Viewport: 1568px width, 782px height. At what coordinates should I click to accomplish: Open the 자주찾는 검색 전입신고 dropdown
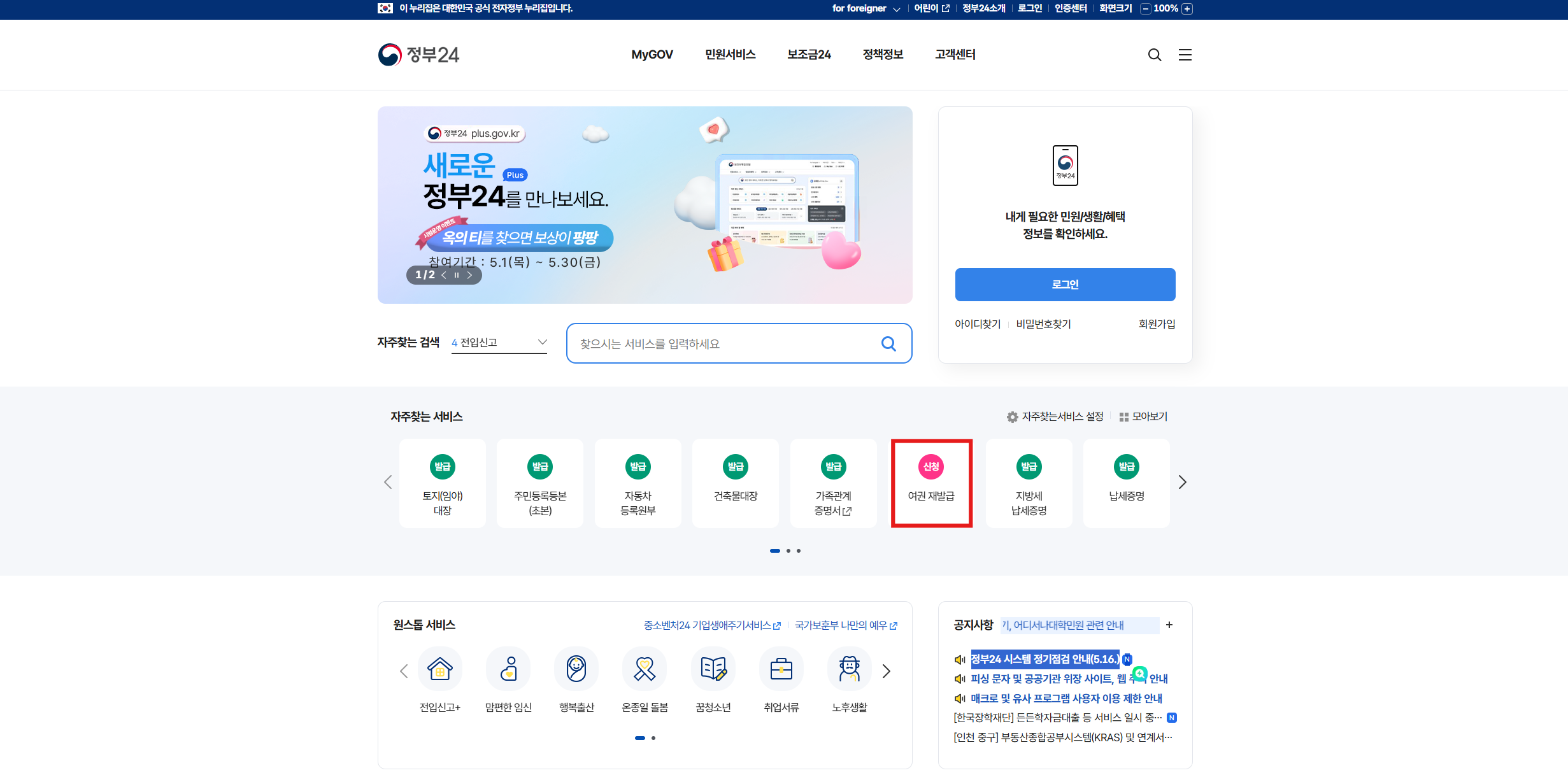(x=499, y=343)
